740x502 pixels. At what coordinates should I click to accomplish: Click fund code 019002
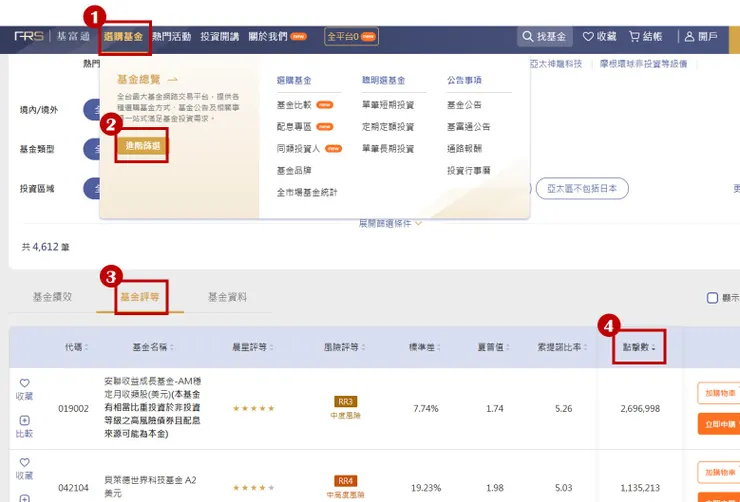[74, 409]
